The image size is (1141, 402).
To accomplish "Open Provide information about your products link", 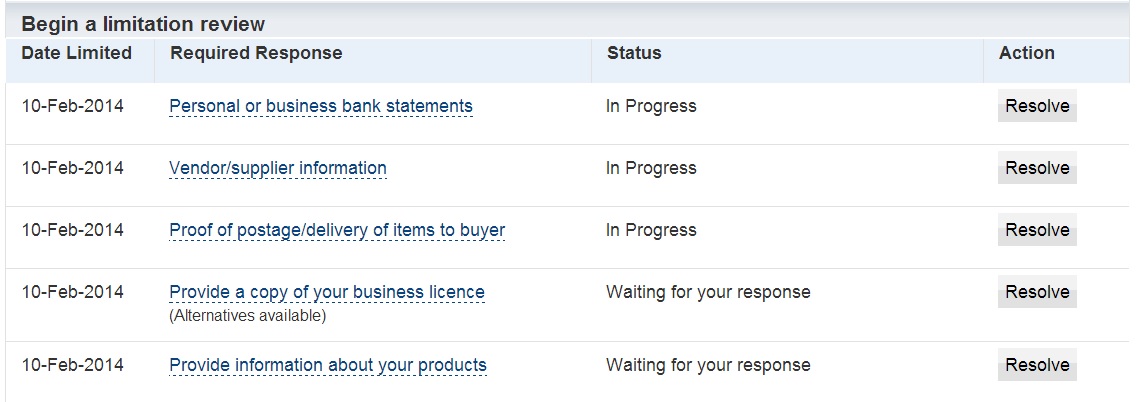I will [x=327, y=365].
